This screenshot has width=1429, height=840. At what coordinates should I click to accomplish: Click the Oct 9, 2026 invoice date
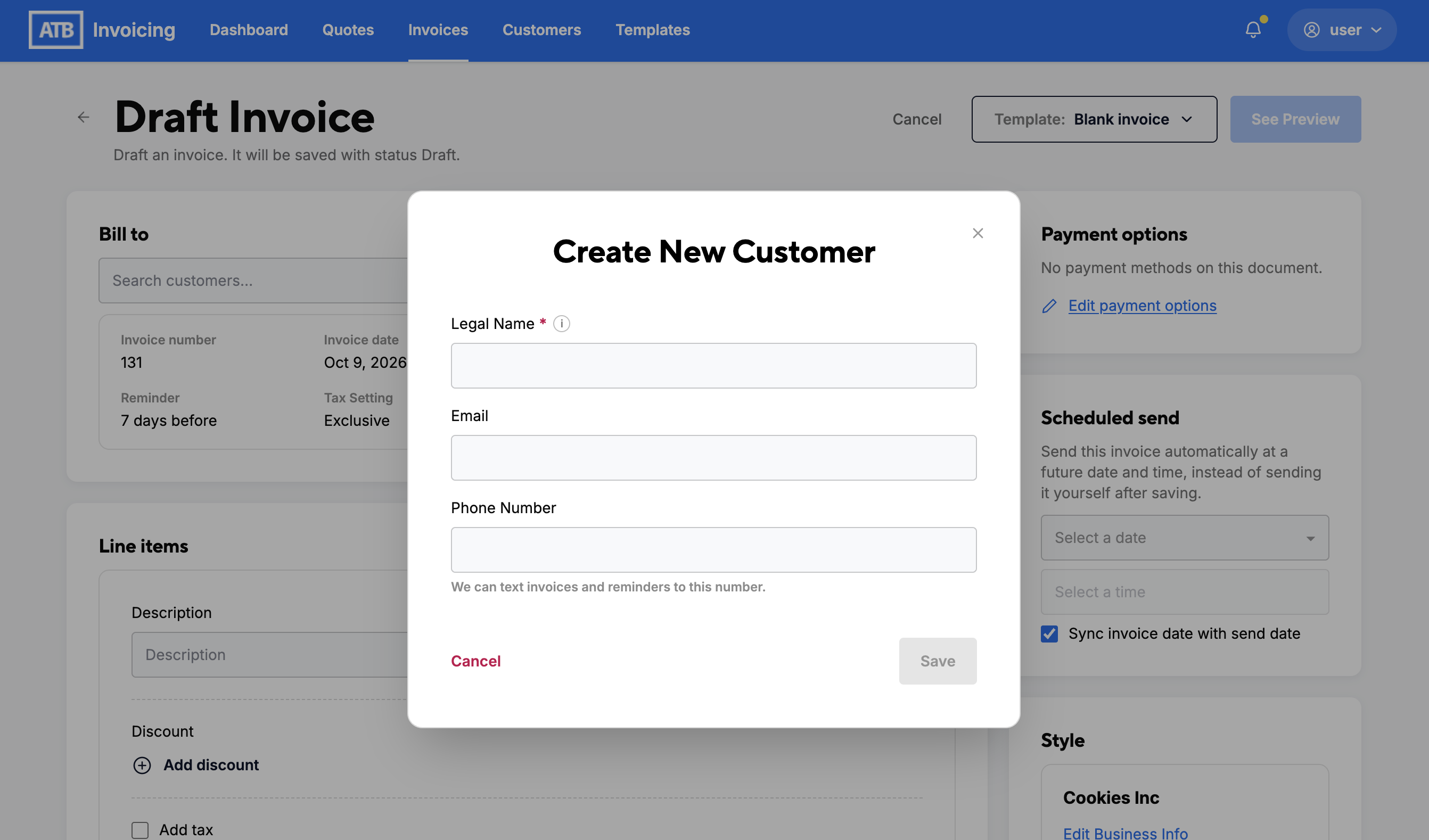click(365, 363)
